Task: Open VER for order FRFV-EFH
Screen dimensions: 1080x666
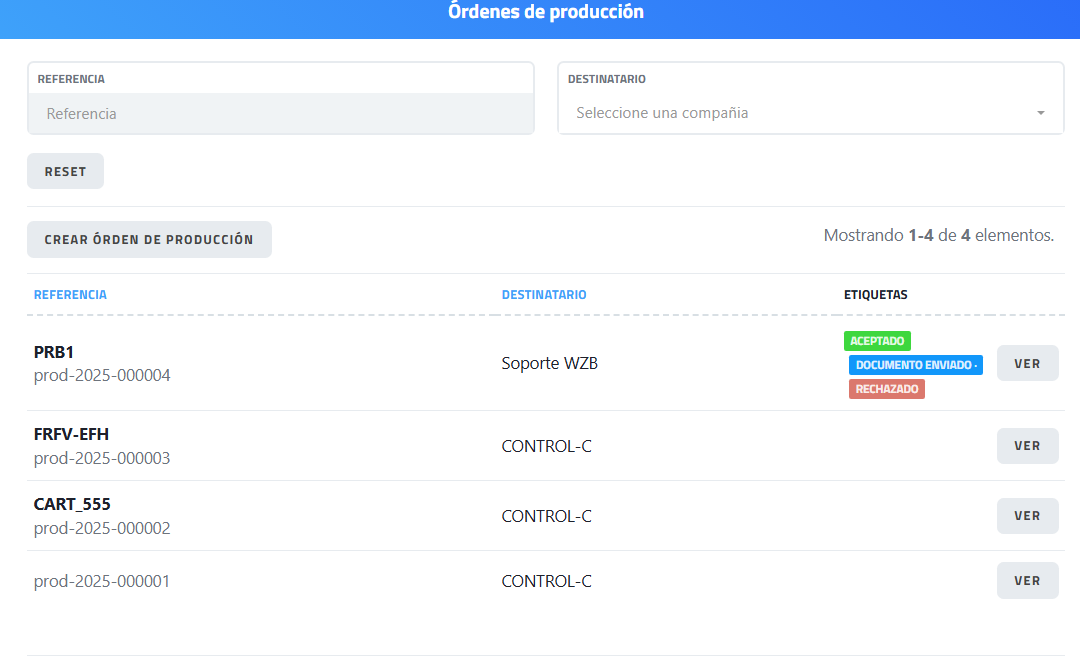Action: pos(1027,446)
